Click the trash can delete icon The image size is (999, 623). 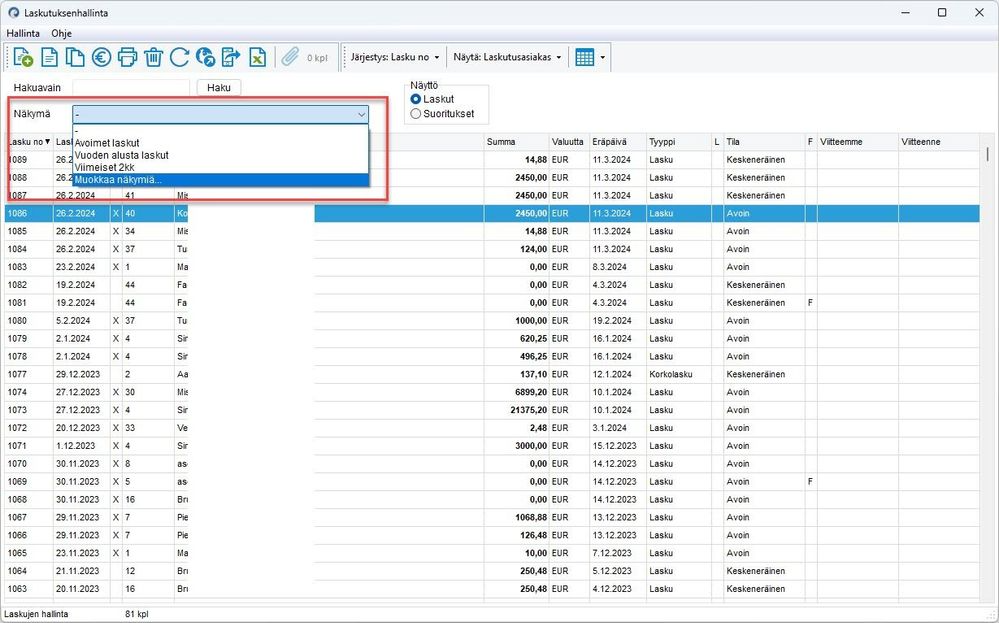coord(153,58)
